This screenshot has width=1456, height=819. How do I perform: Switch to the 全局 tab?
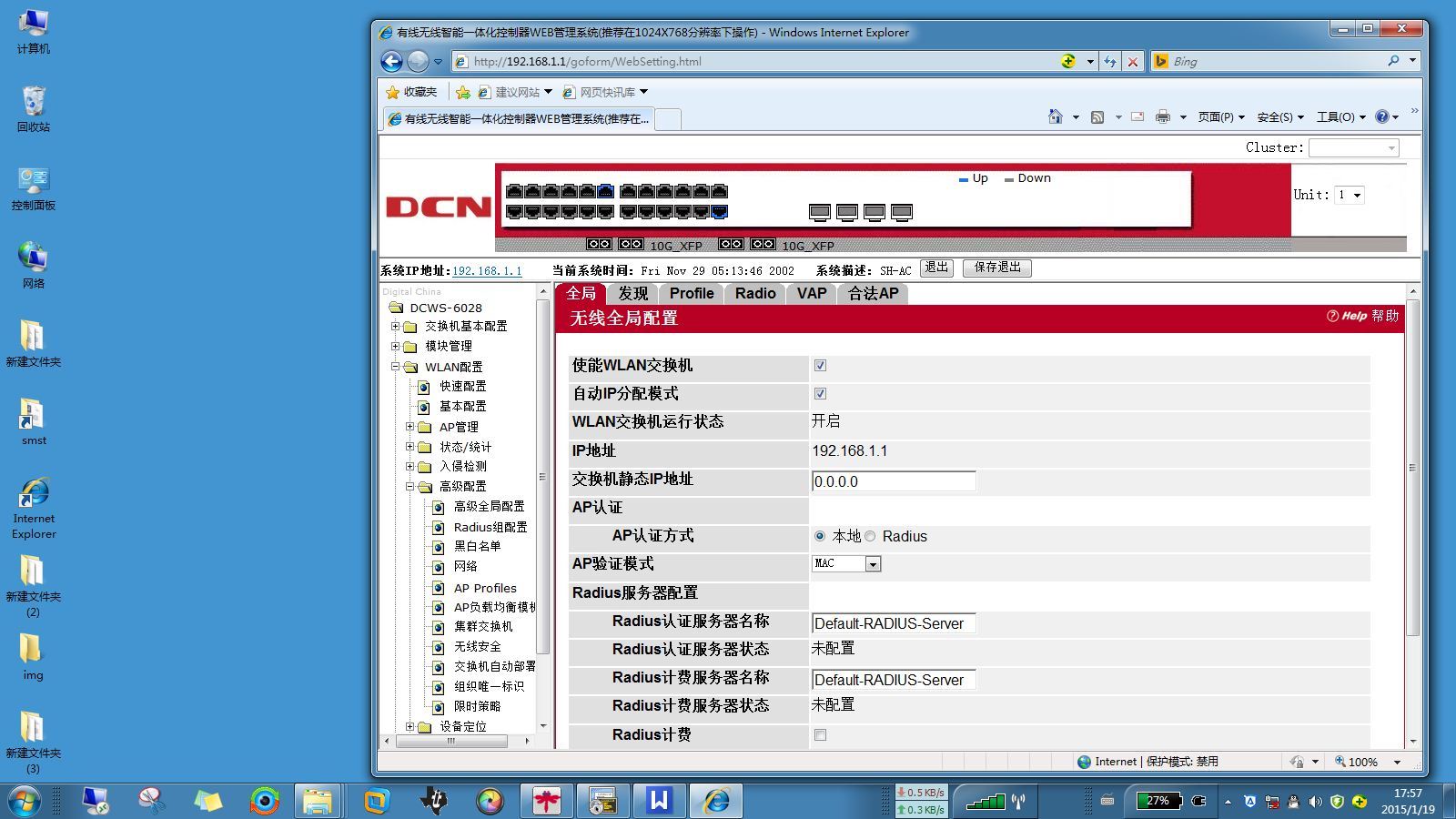coord(581,293)
